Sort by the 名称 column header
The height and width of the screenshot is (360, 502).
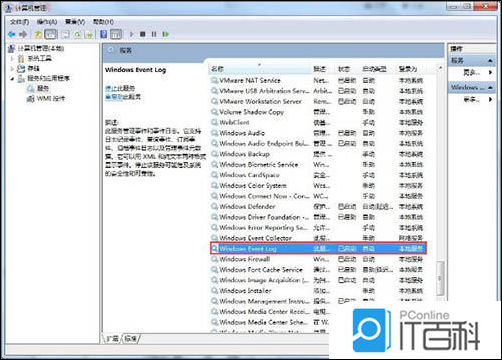click(x=260, y=69)
